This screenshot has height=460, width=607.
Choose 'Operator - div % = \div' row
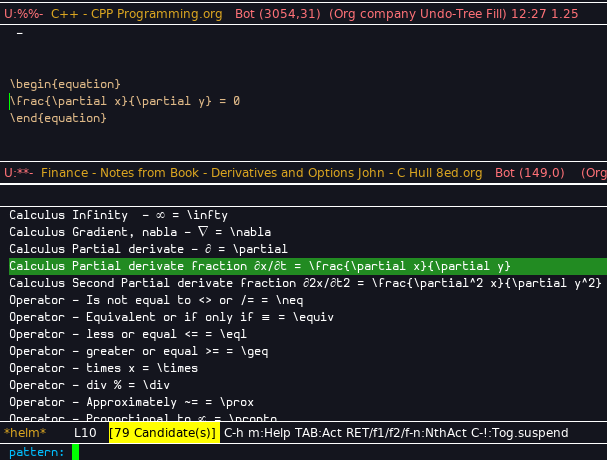(89, 385)
